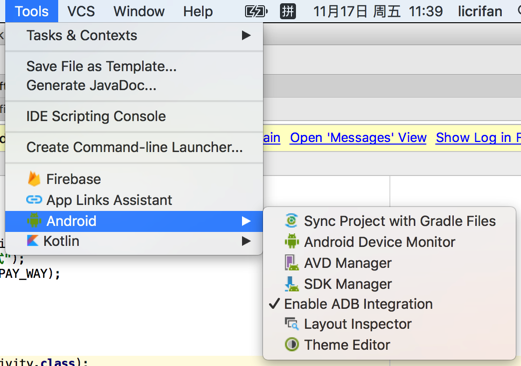The height and width of the screenshot is (366, 521).
Task: Open the Window menu
Action: pyautogui.click(x=139, y=11)
